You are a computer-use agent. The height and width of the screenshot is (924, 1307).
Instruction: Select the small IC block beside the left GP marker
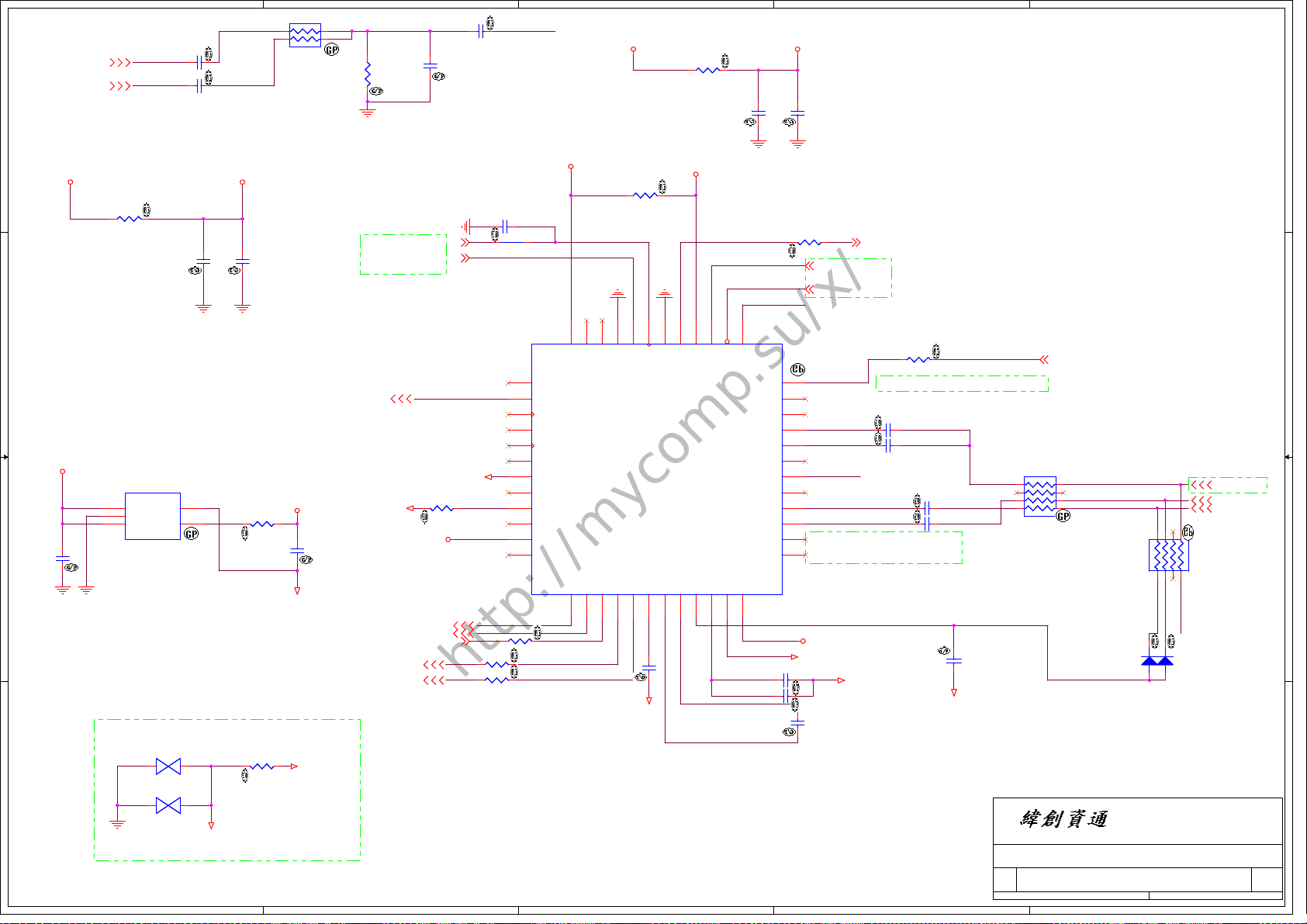(153, 516)
